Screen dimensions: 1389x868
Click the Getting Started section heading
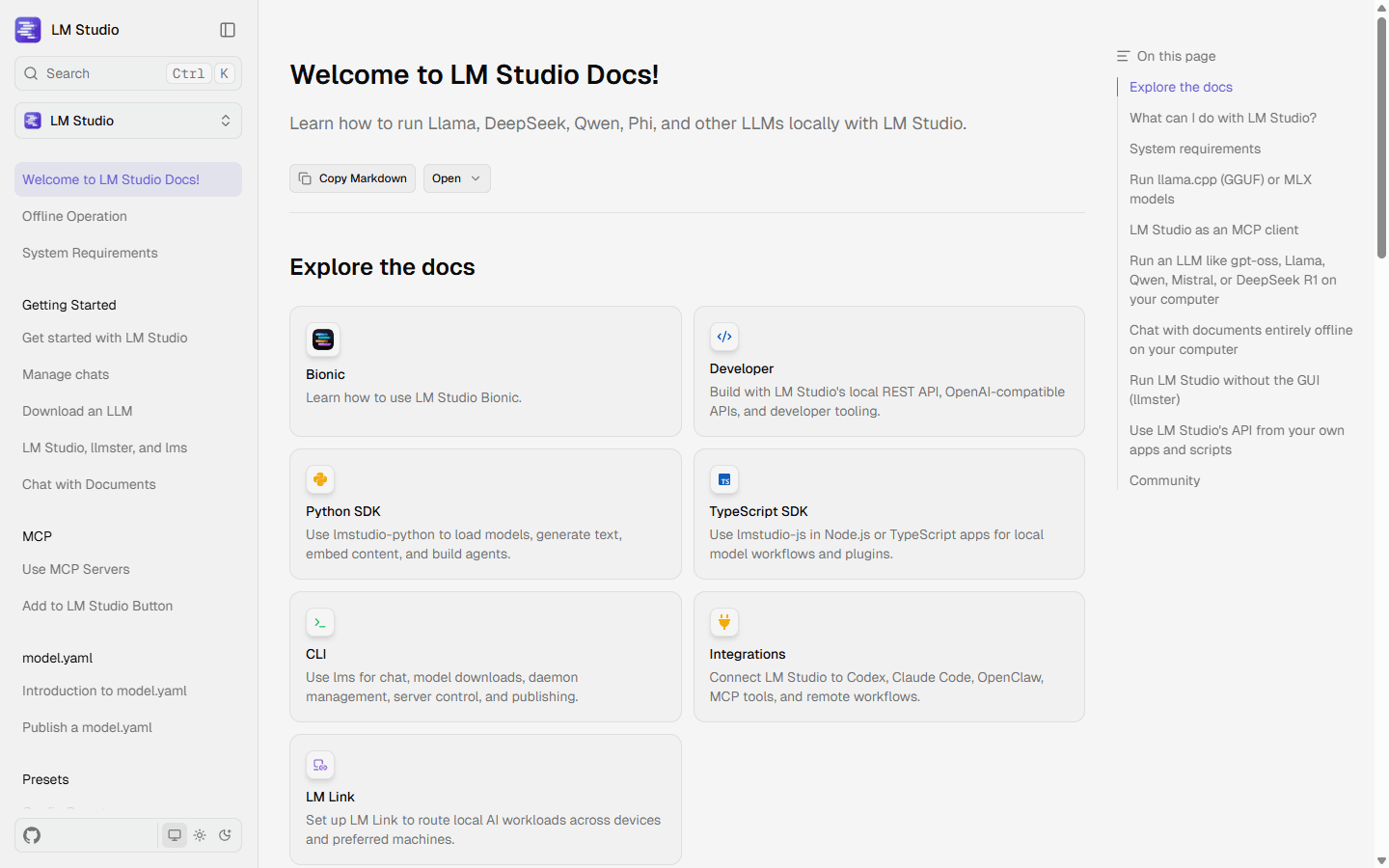[x=69, y=305]
